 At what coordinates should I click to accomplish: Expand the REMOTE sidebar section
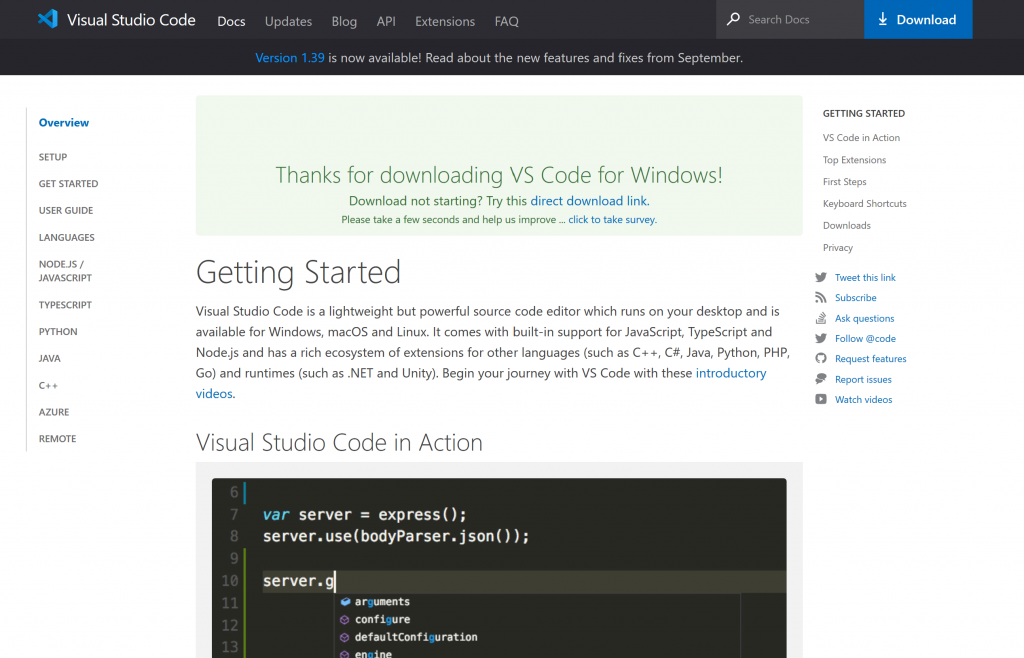pos(57,439)
